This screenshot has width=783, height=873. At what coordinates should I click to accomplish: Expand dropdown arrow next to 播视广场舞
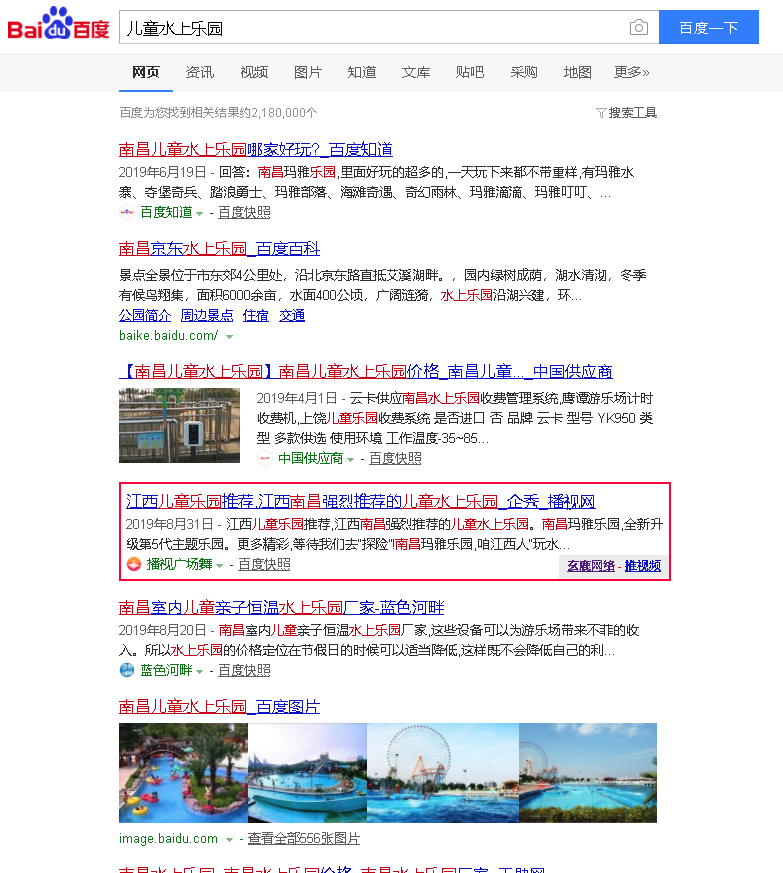(x=220, y=566)
